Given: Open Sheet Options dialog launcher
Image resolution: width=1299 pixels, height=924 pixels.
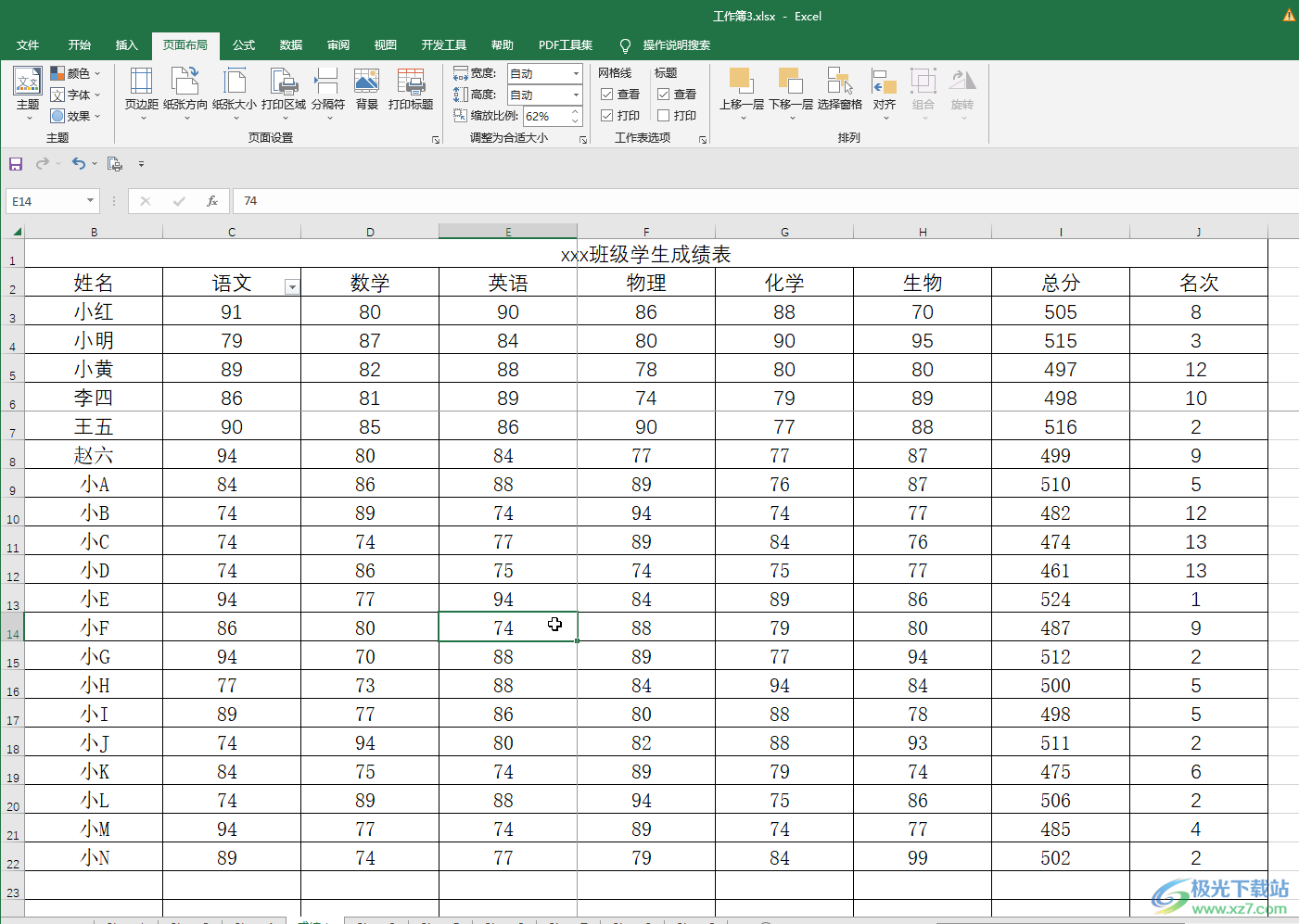Looking at the screenshot, I should (703, 140).
